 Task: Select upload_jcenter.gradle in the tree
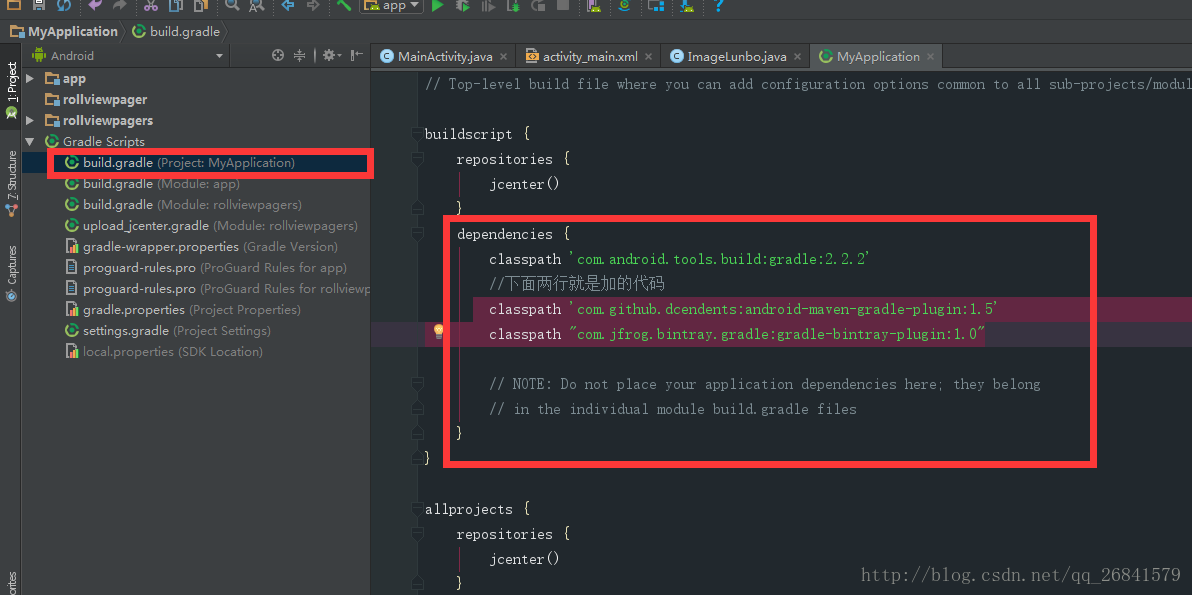pos(211,226)
